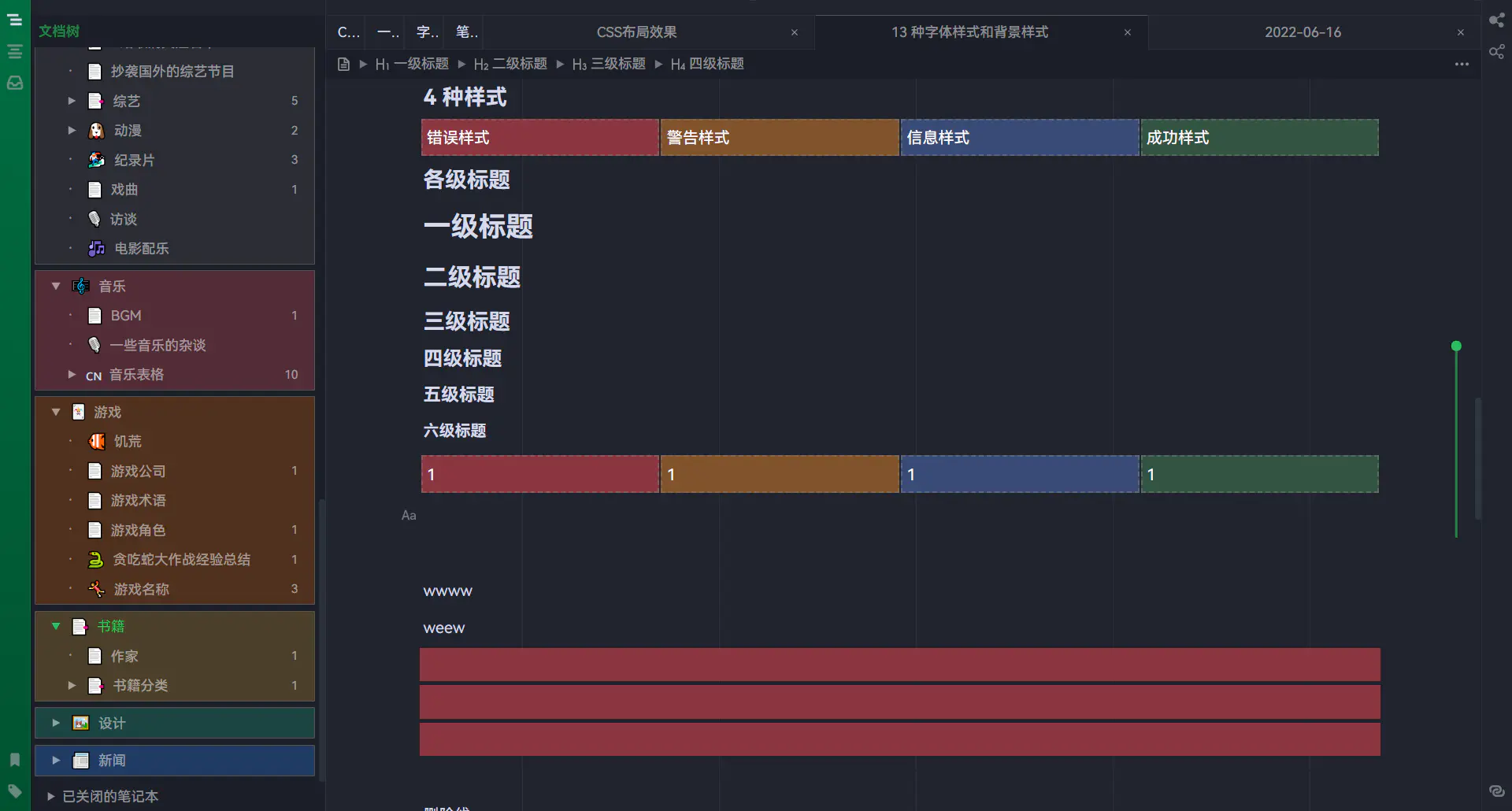This screenshot has height=811, width=1512.
Task: Click the 游戏 notebook joker icon
Action: tap(79, 412)
